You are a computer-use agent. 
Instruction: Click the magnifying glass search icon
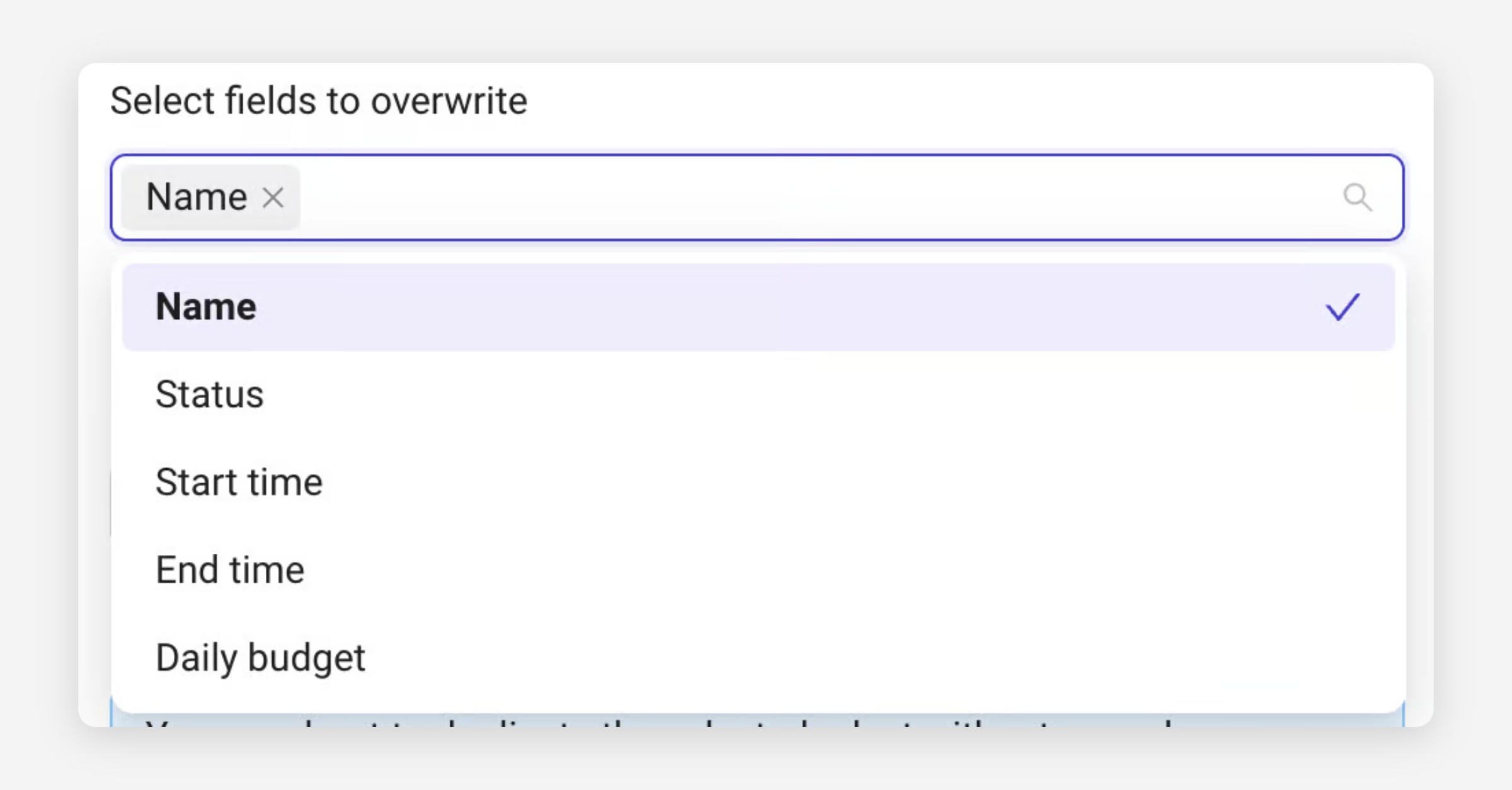coord(1356,197)
